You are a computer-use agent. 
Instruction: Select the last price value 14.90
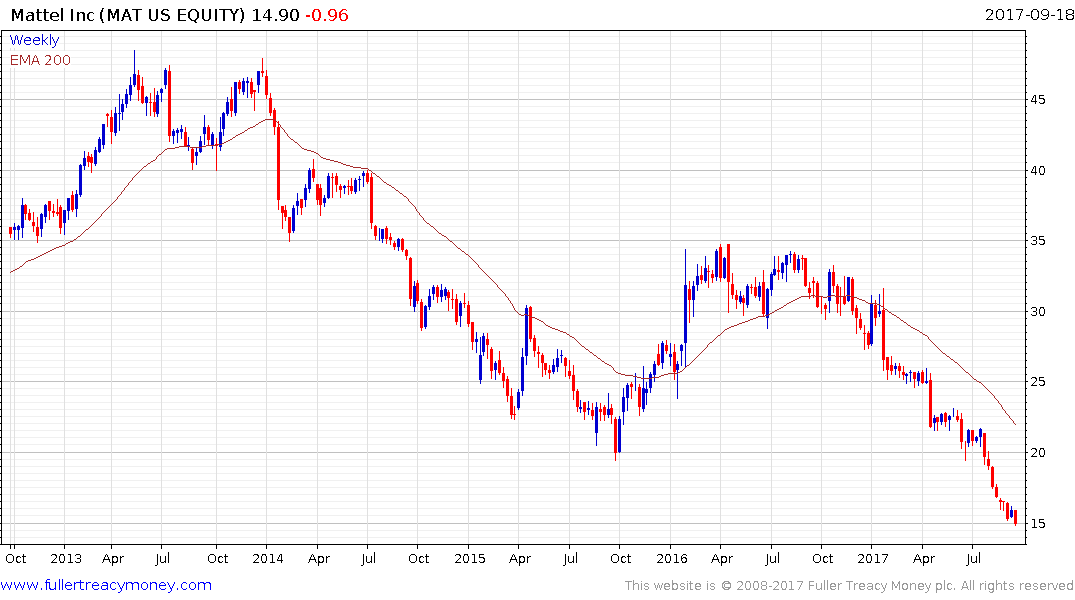click(x=276, y=14)
